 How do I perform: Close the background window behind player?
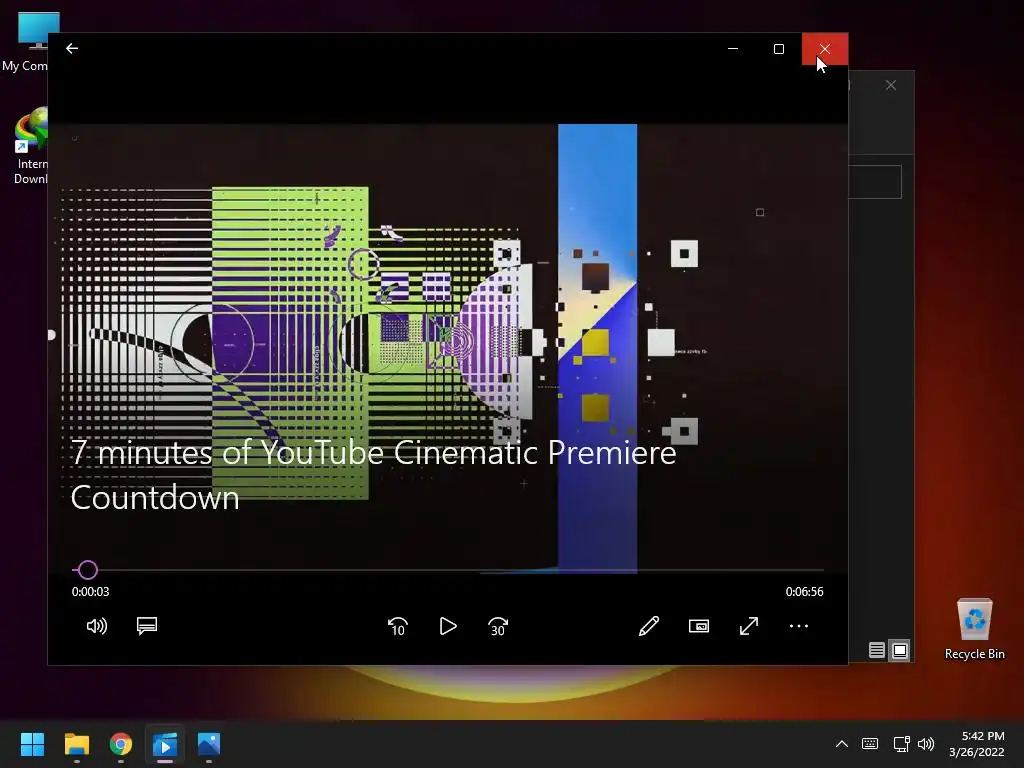click(x=891, y=86)
